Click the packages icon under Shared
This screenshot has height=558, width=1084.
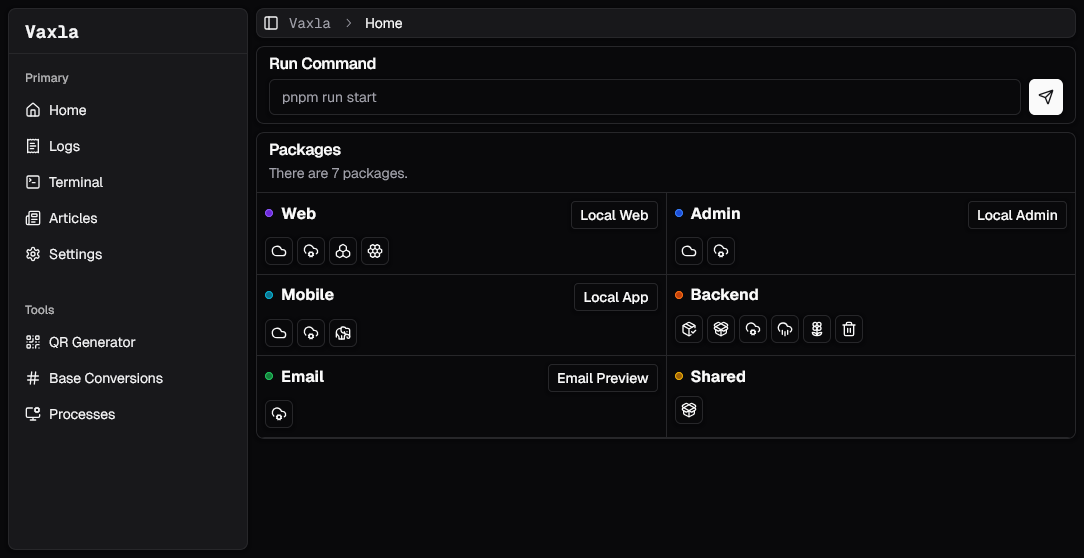tap(689, 410)
